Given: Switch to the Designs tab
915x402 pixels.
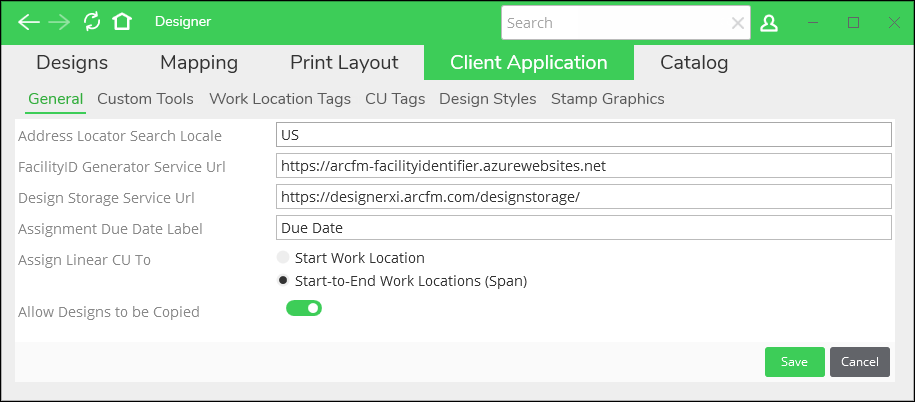Looking at the screenshot, I should [72, 62].
